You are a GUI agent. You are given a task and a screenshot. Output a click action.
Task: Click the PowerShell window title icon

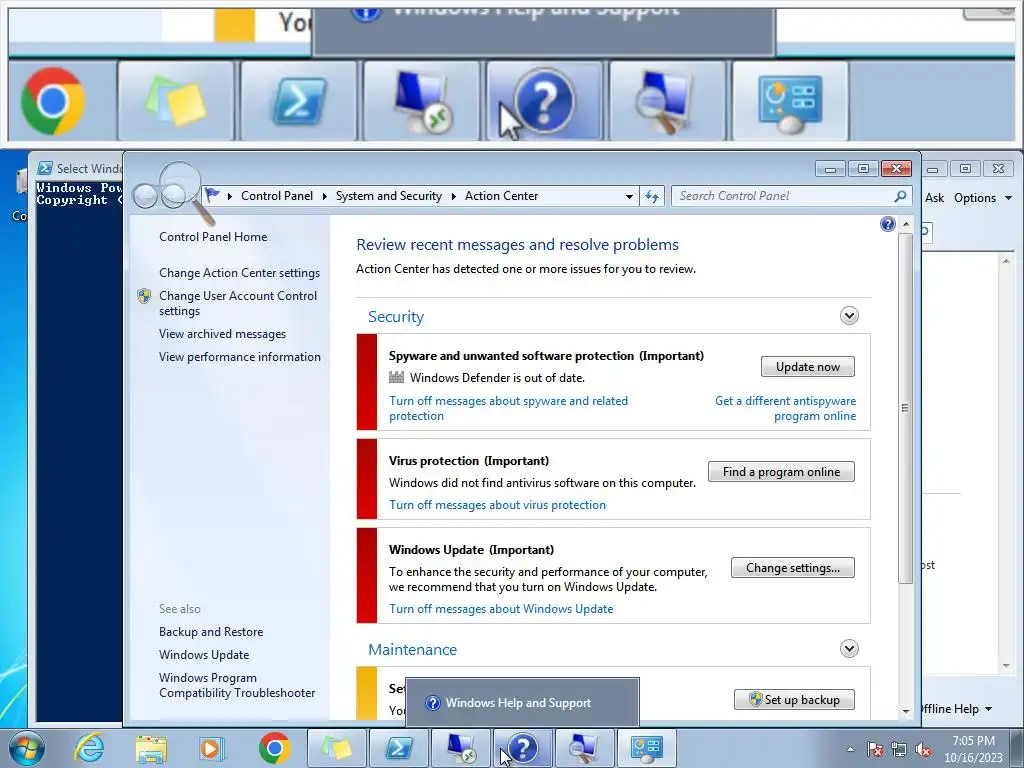click(x=44, y=168)
